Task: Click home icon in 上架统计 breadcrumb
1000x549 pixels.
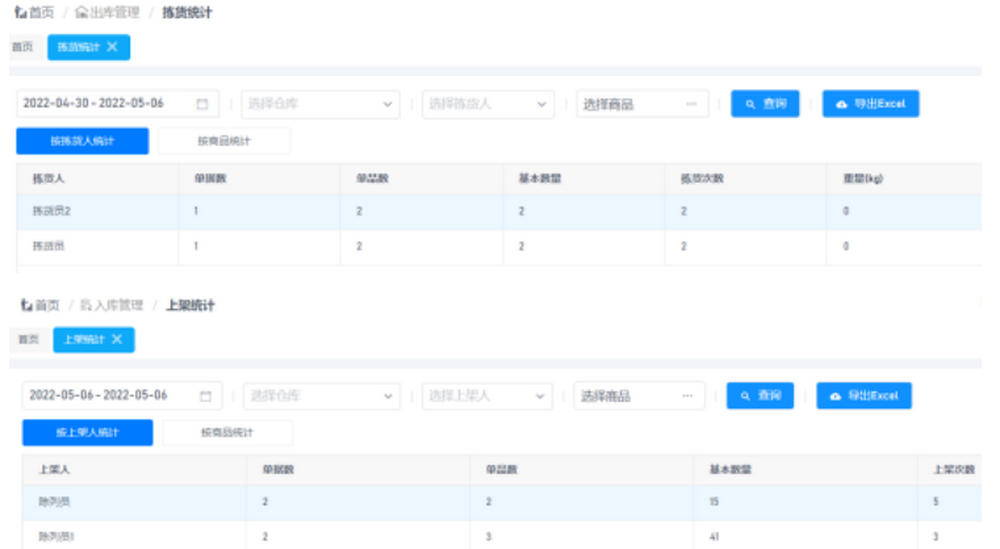Action: click(25, 305)
